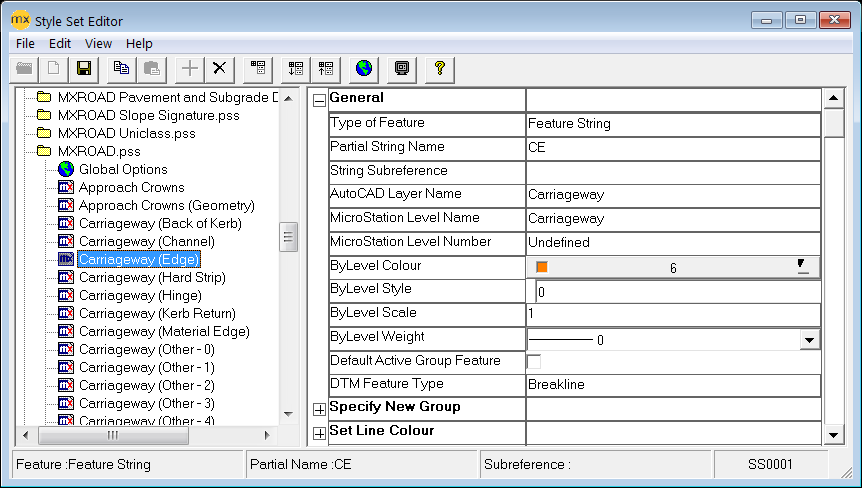Image resolution: width=862 pixels, height=488 pixels.
Task: Click the icon beside Carriageway (Material Edge)
Action: [66, 331]
